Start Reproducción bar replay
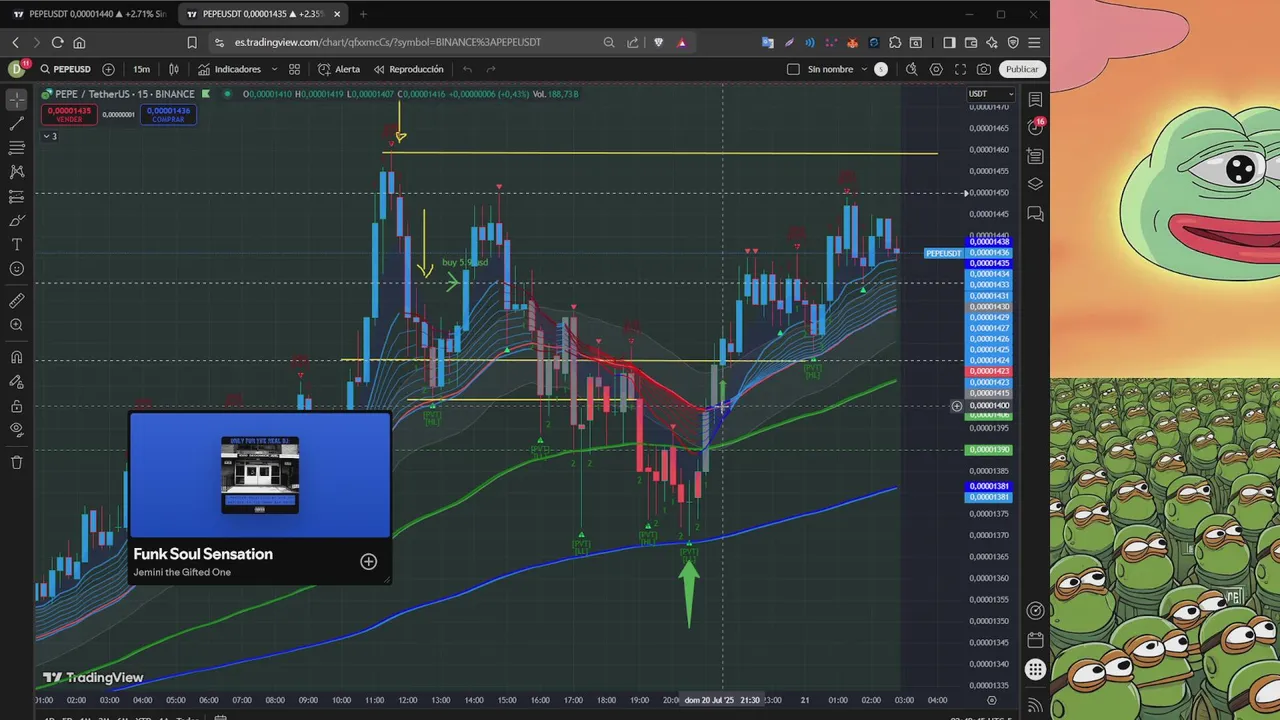This screenshot has height=720, width=1280. coord(408,69)
